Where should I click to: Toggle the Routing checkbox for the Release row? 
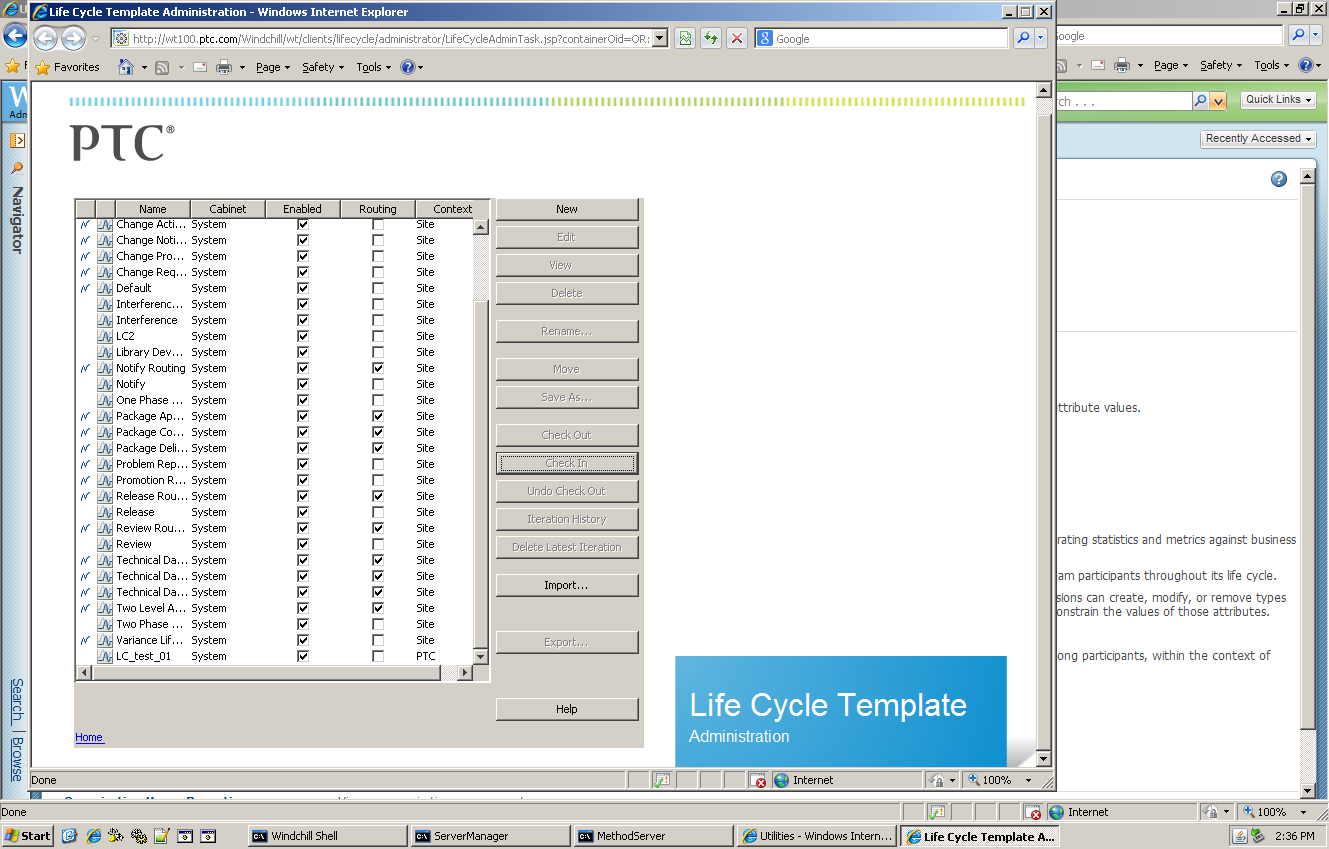(378, 512)
